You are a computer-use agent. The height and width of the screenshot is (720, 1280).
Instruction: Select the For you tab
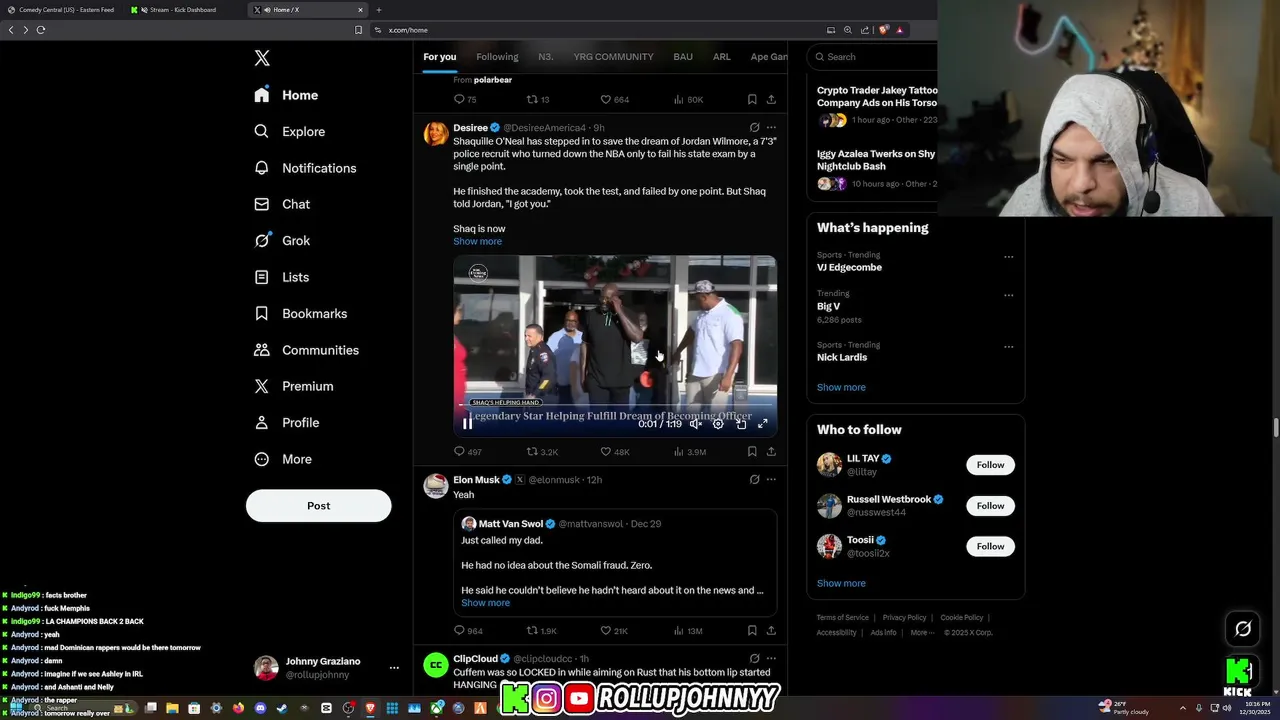tap(439, 57)
